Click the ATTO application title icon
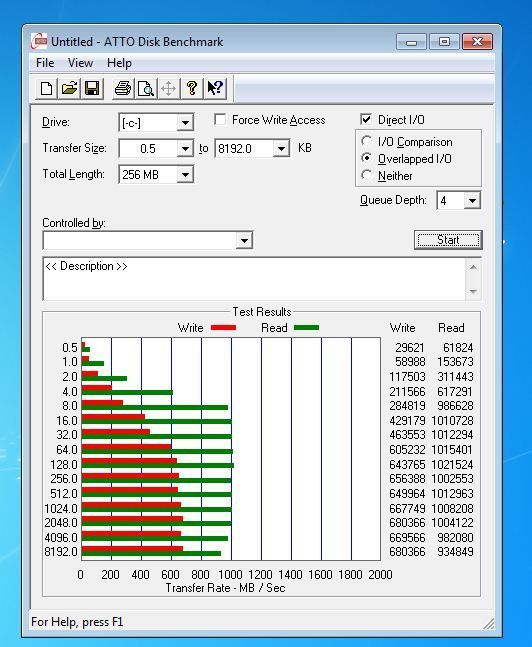This screenshot has width=532, height=647. coord(39,41)
